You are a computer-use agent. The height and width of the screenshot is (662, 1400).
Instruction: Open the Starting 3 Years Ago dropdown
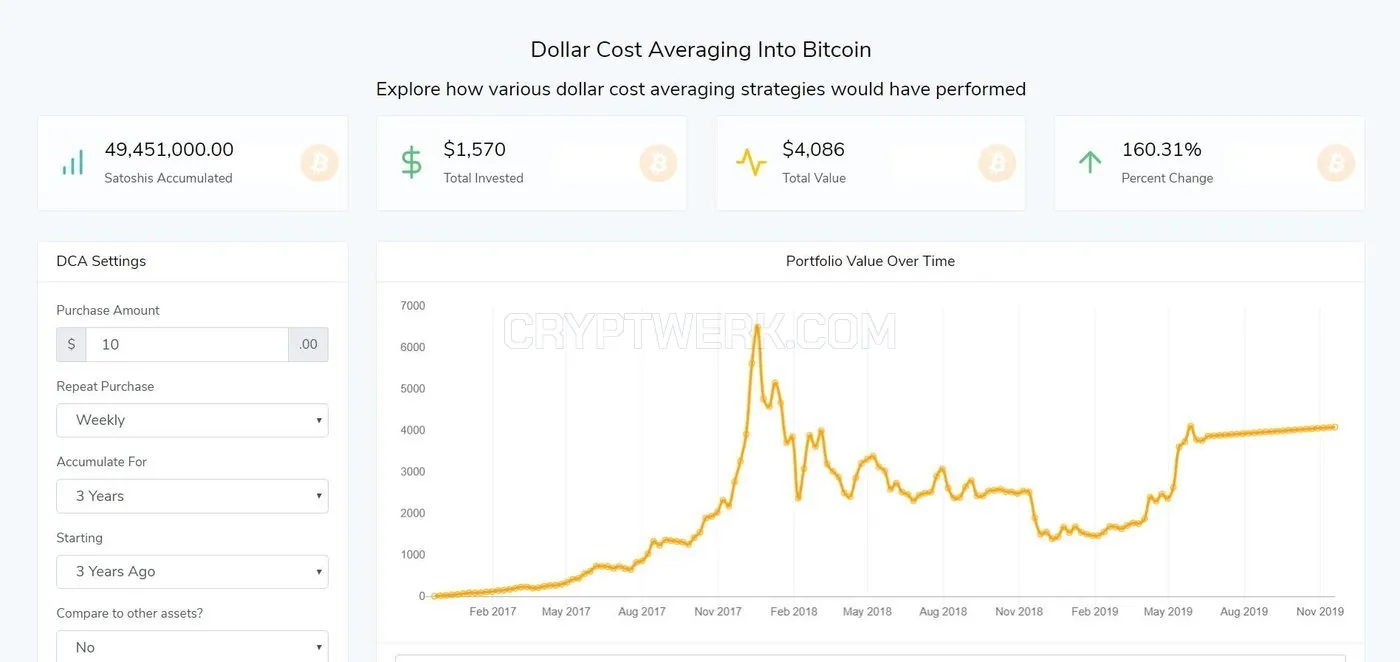(x=192, y=572)
